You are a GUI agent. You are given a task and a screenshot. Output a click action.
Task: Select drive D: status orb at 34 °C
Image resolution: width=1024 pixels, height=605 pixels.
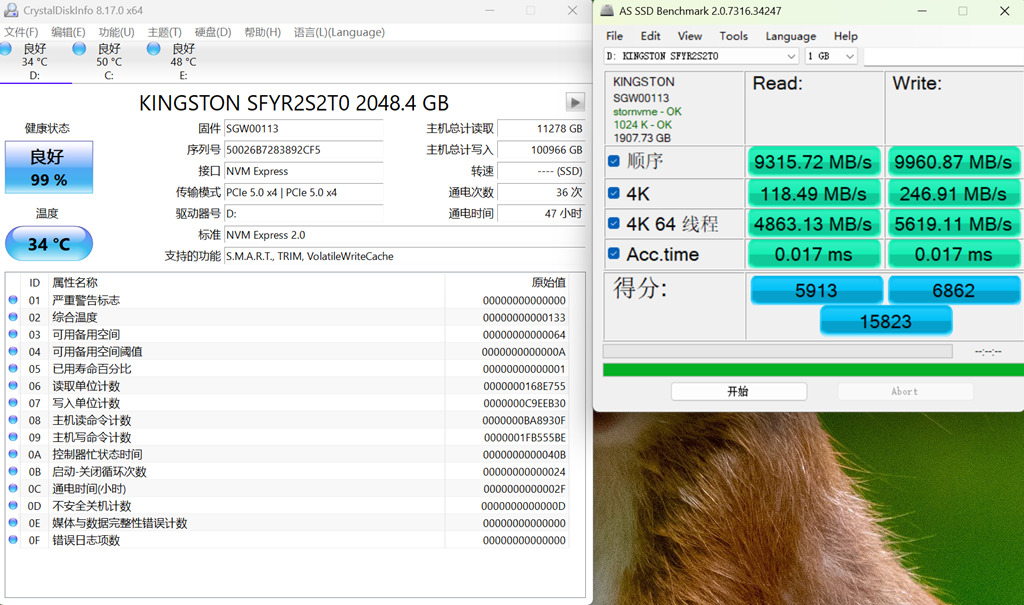coord(5,48)
